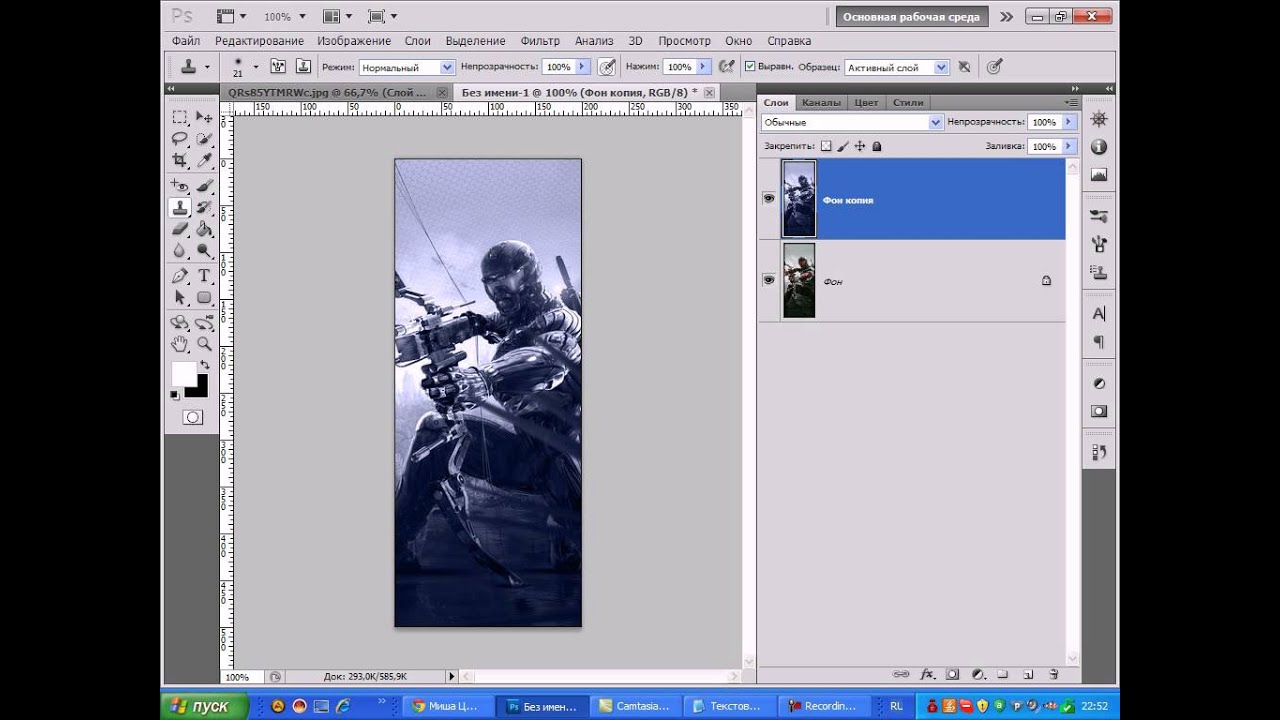
Task: Select the Clone Stamp tool in toolbox
Action: pyautogui.click(x=180, y=208)
